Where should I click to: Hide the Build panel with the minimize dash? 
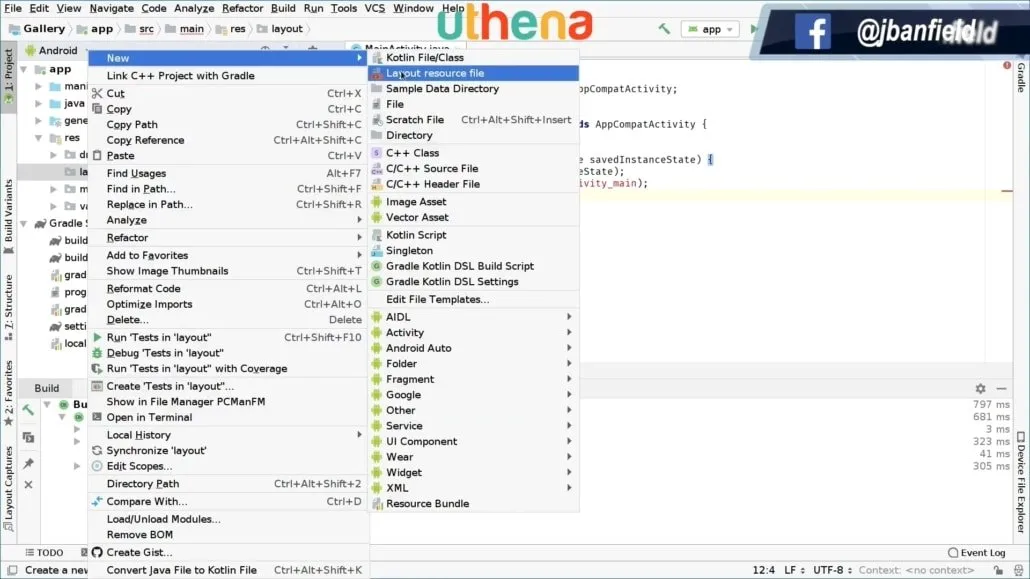pos(1001,388)
